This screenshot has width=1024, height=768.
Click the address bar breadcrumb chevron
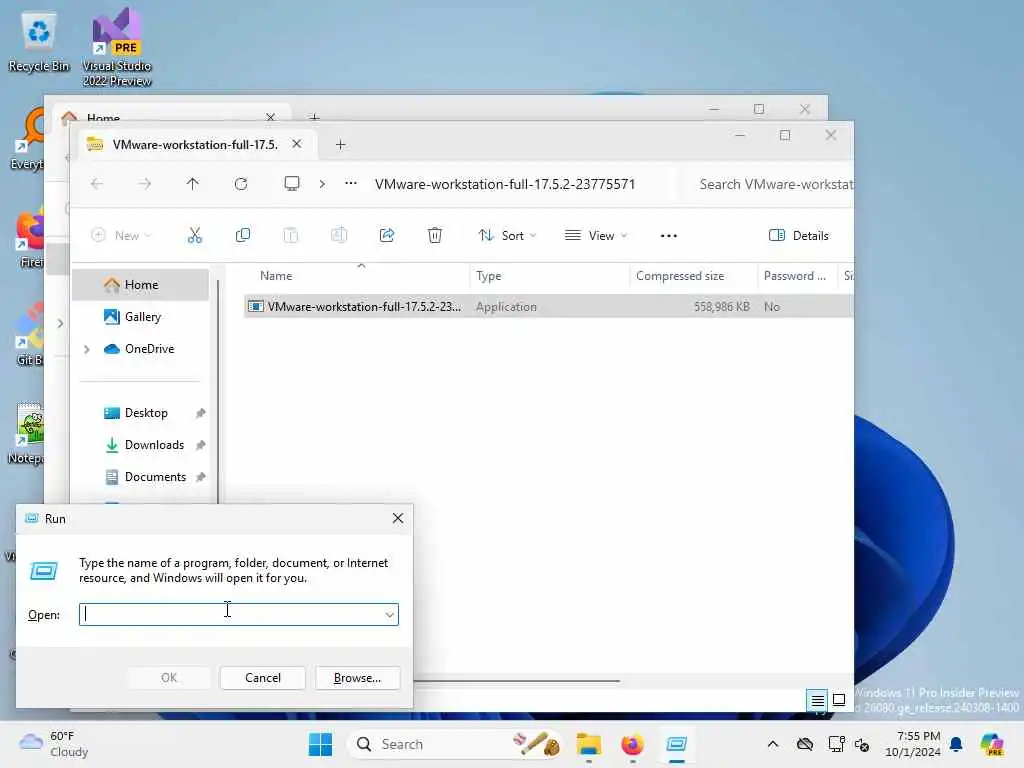[x=322, y=184]
